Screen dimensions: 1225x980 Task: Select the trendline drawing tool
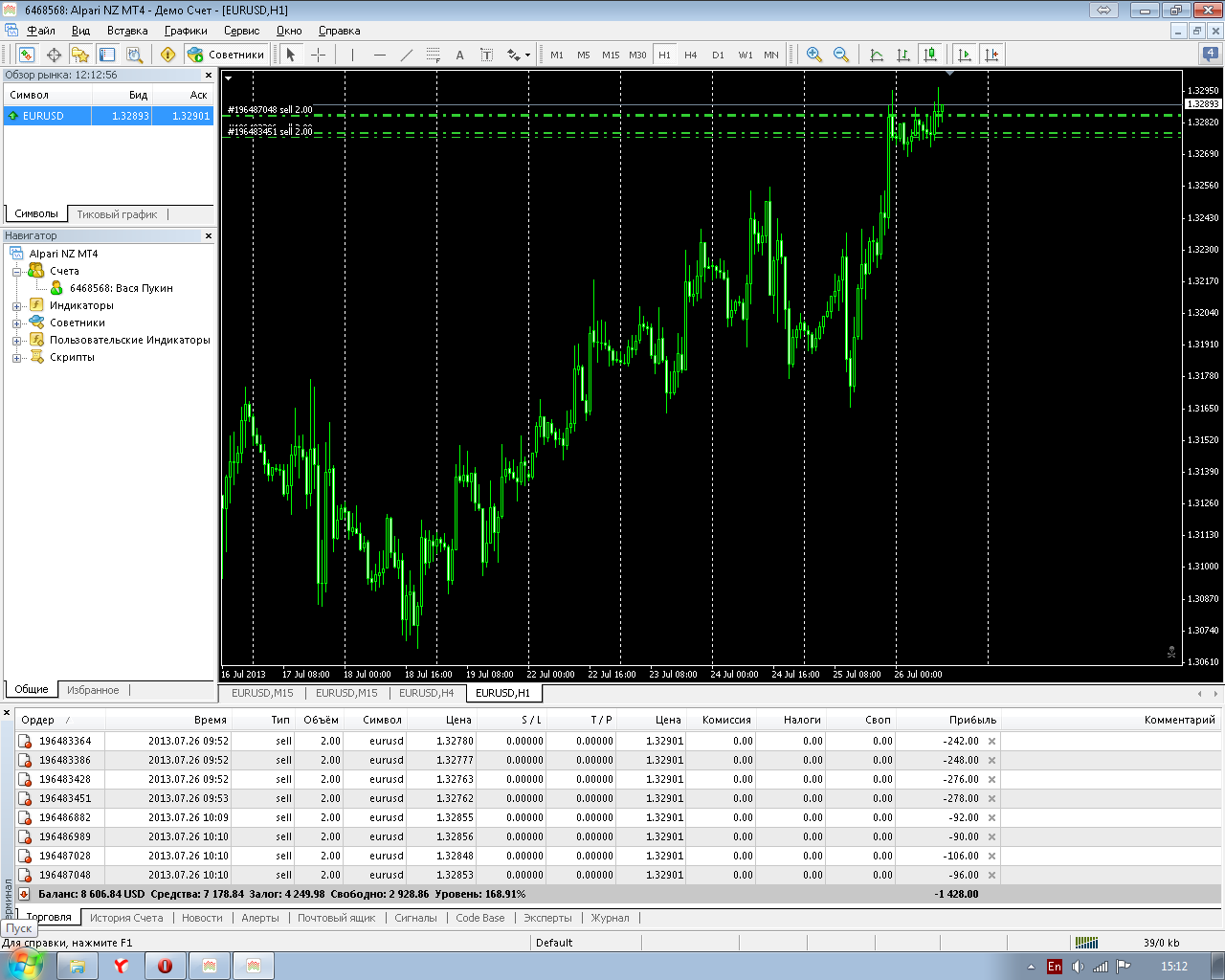(x=407, y=55)
